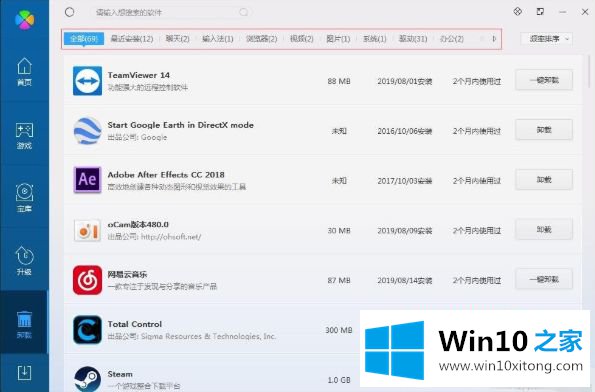Viewport: 595px width, 392px height.
Task: Select the 办公(2) tab
Action: (x=452, y=39)
